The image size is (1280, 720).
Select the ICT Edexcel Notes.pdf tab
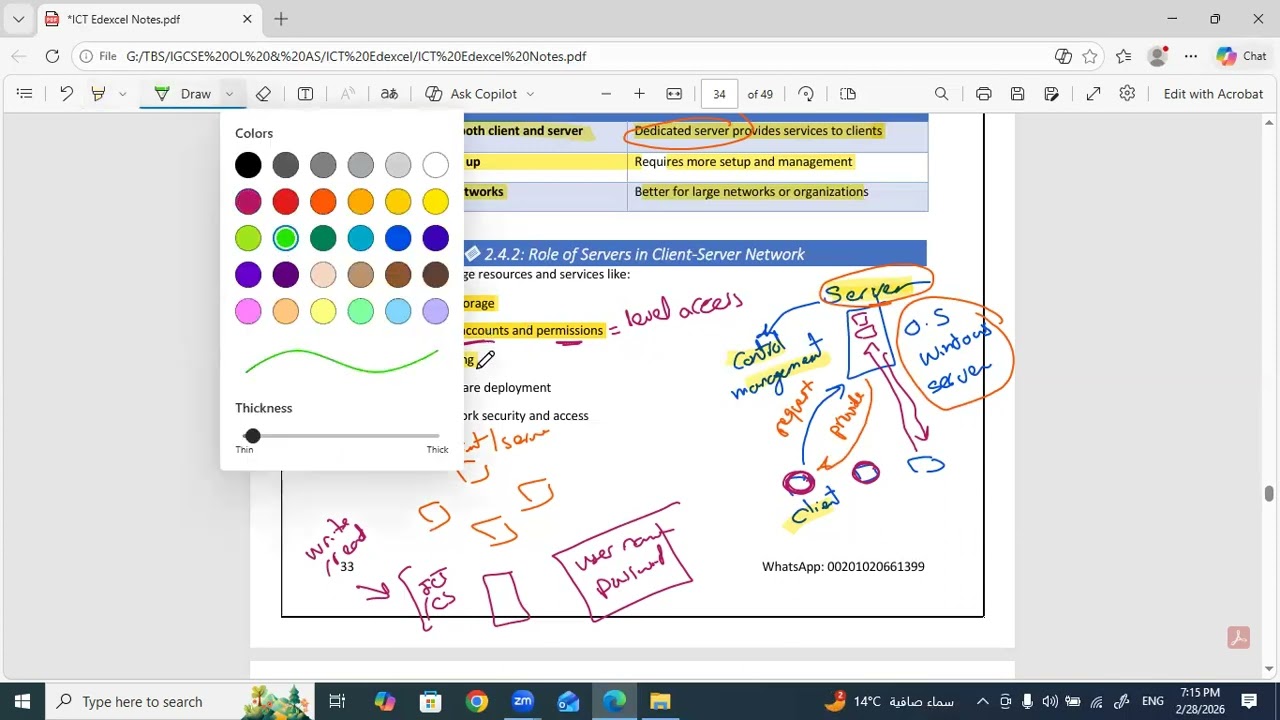click(x=150, y=19)
